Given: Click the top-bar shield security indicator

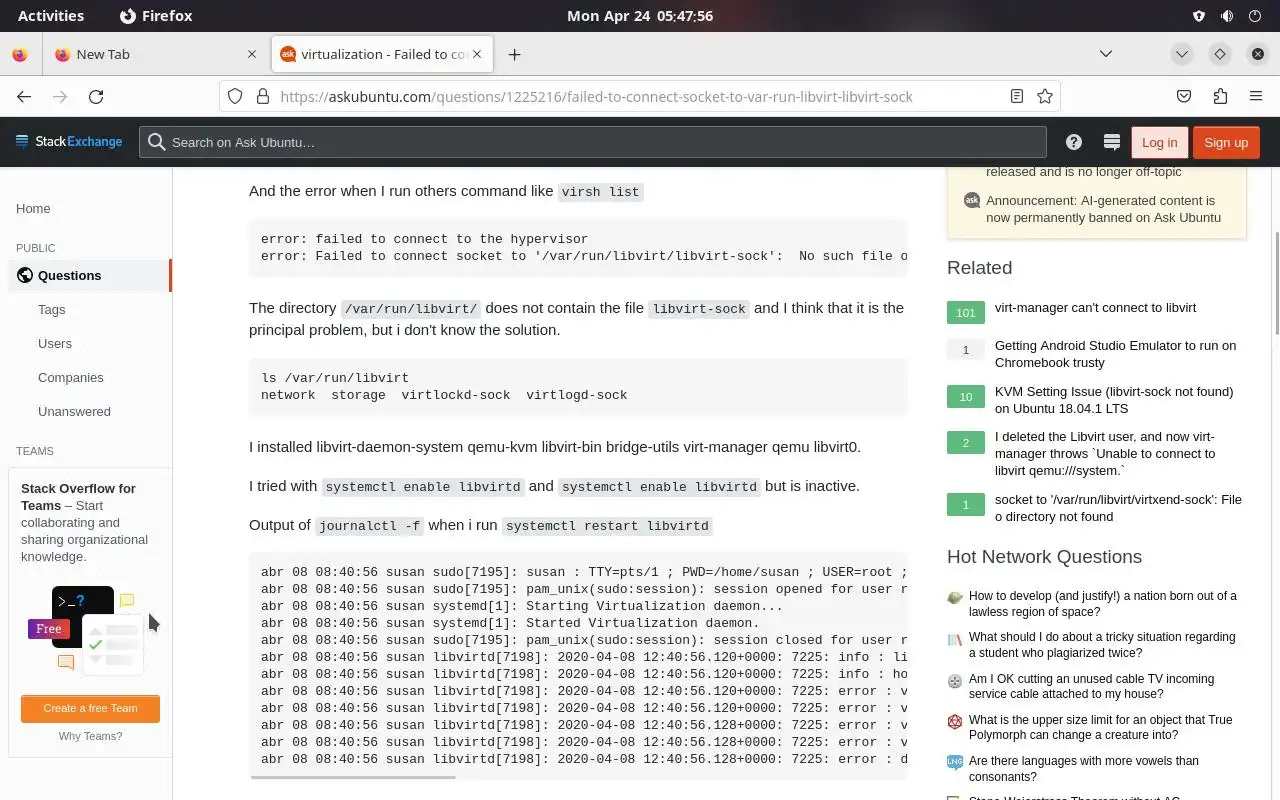Looking at the screenshot, I should [1199, 16].
